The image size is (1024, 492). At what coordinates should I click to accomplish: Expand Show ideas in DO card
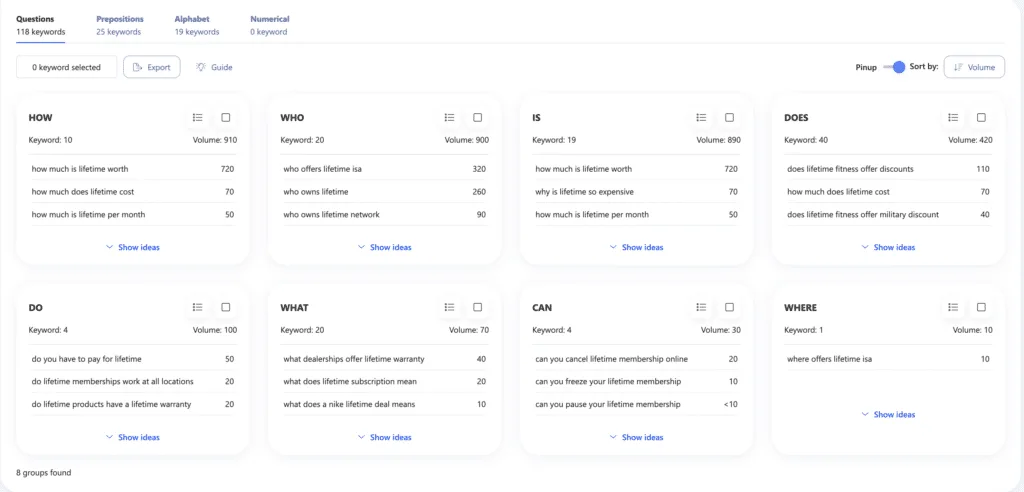pyautogui.click(x=133, y=437)
